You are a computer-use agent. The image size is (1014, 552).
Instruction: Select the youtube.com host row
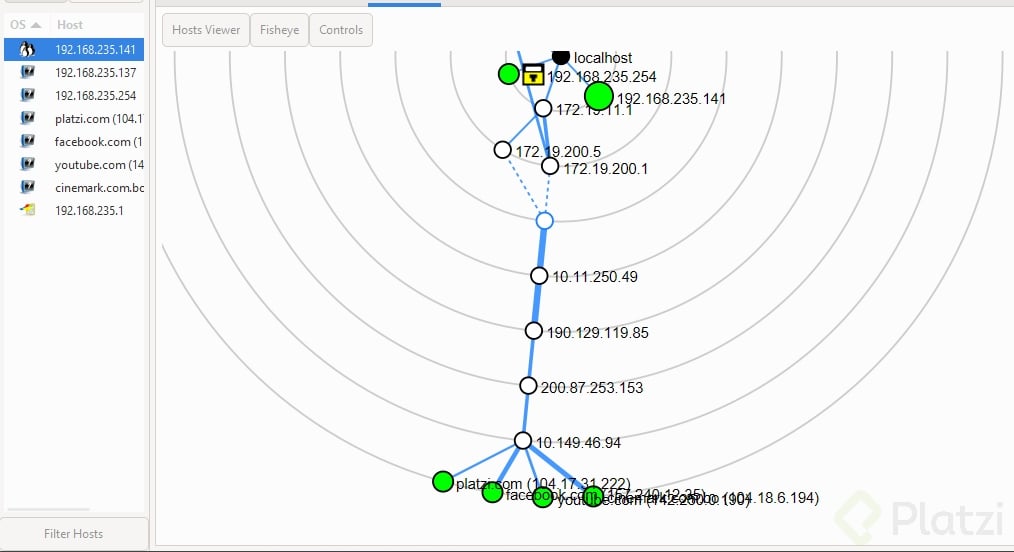[x=74, y=164]
